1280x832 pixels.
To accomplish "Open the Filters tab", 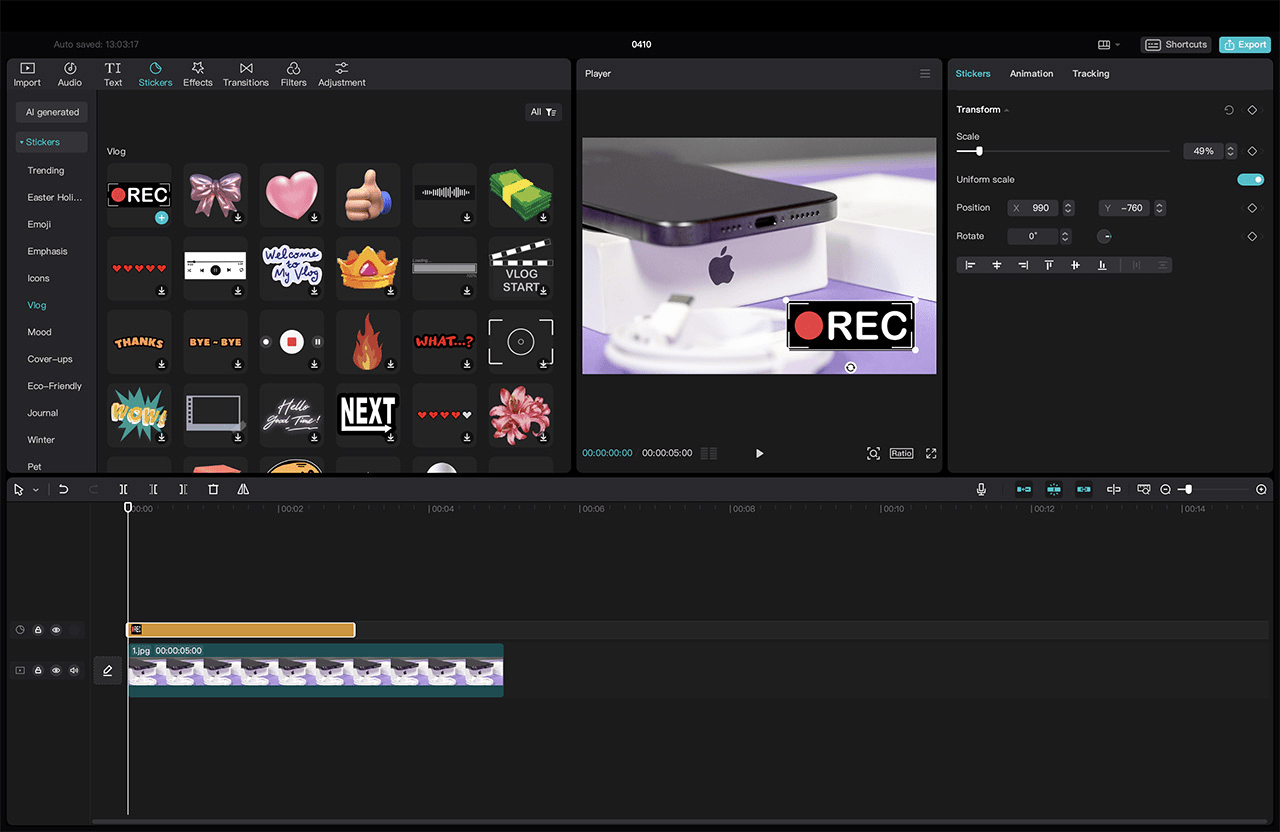I will pos(294,74).
